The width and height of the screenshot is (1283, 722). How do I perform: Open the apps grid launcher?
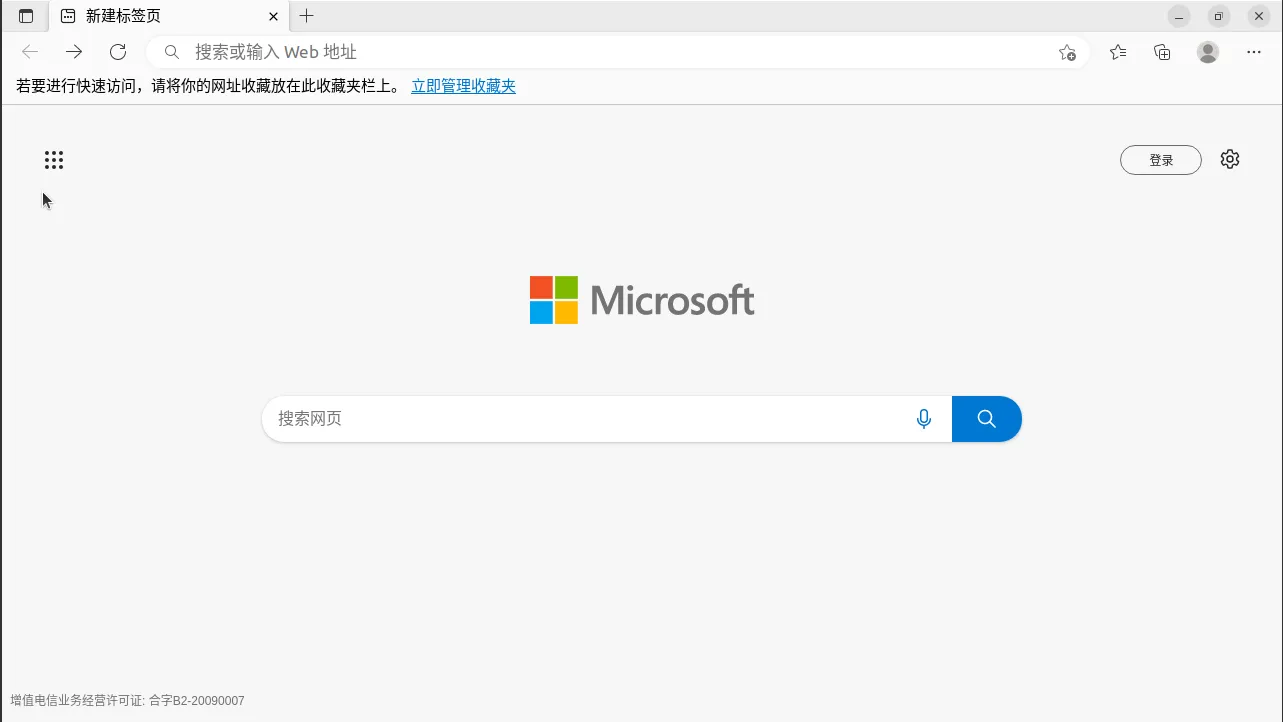click(x=54, y=160)
